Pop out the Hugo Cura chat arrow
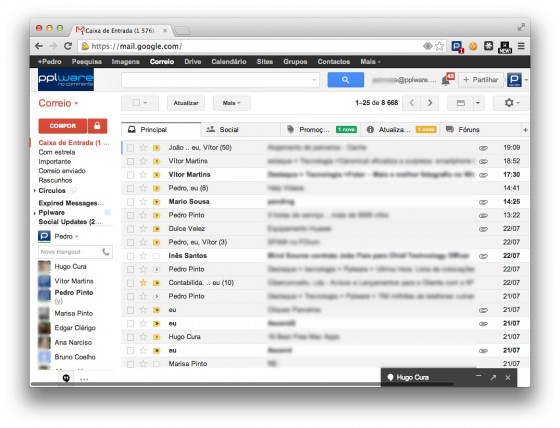 click(493, 377)
